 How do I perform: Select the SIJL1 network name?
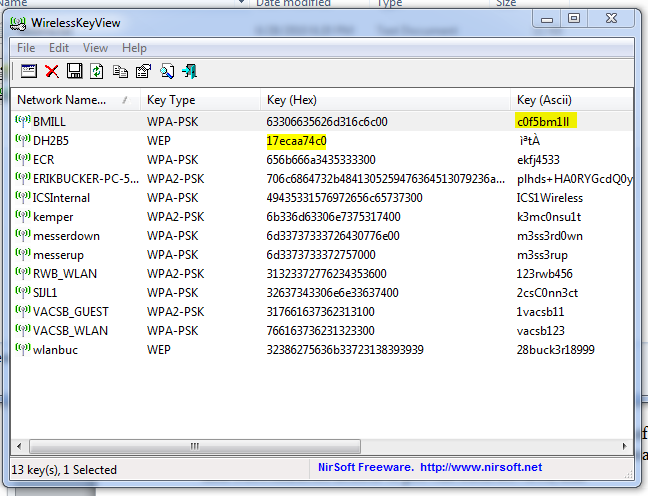click(x=45, y=293)
